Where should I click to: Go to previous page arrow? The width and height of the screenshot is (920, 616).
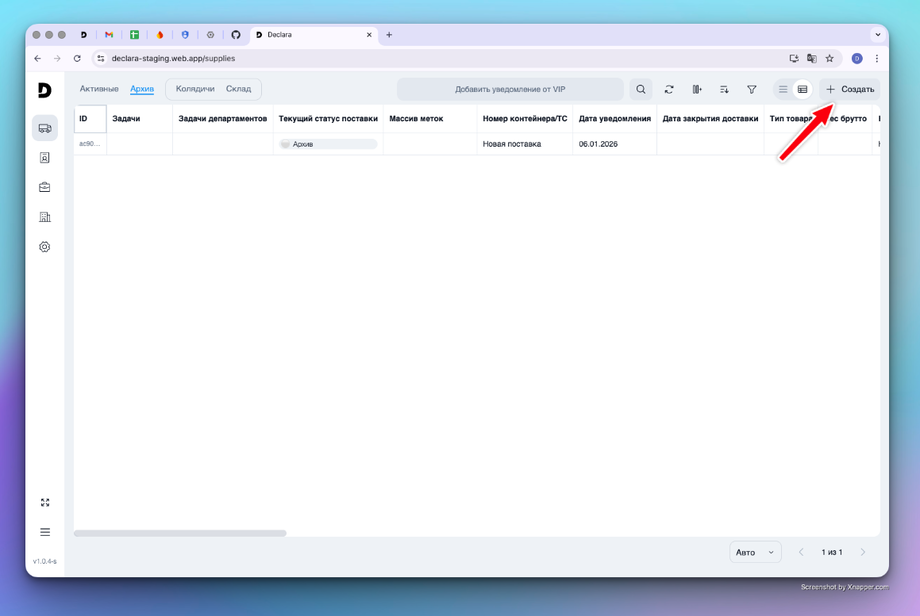coord(801,552)
